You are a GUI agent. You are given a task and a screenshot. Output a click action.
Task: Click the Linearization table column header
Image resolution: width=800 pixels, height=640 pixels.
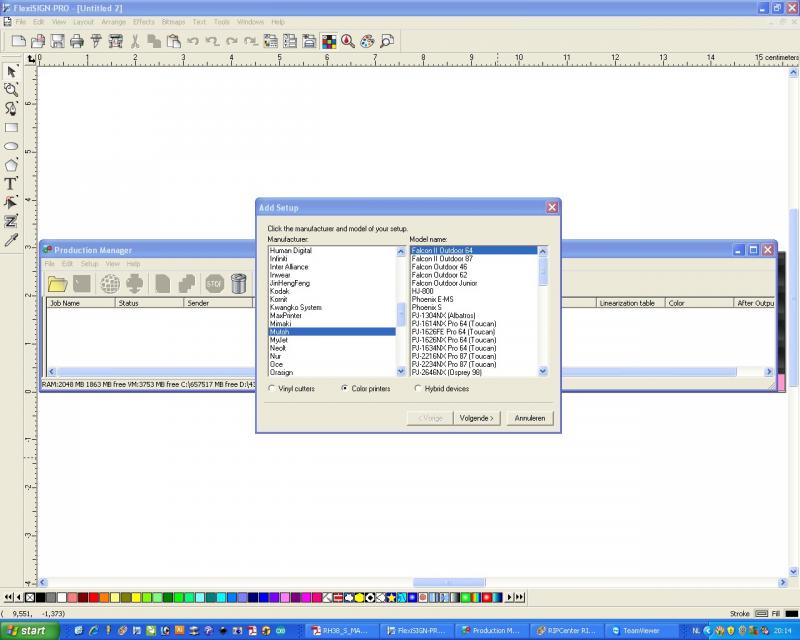point(631,303)
